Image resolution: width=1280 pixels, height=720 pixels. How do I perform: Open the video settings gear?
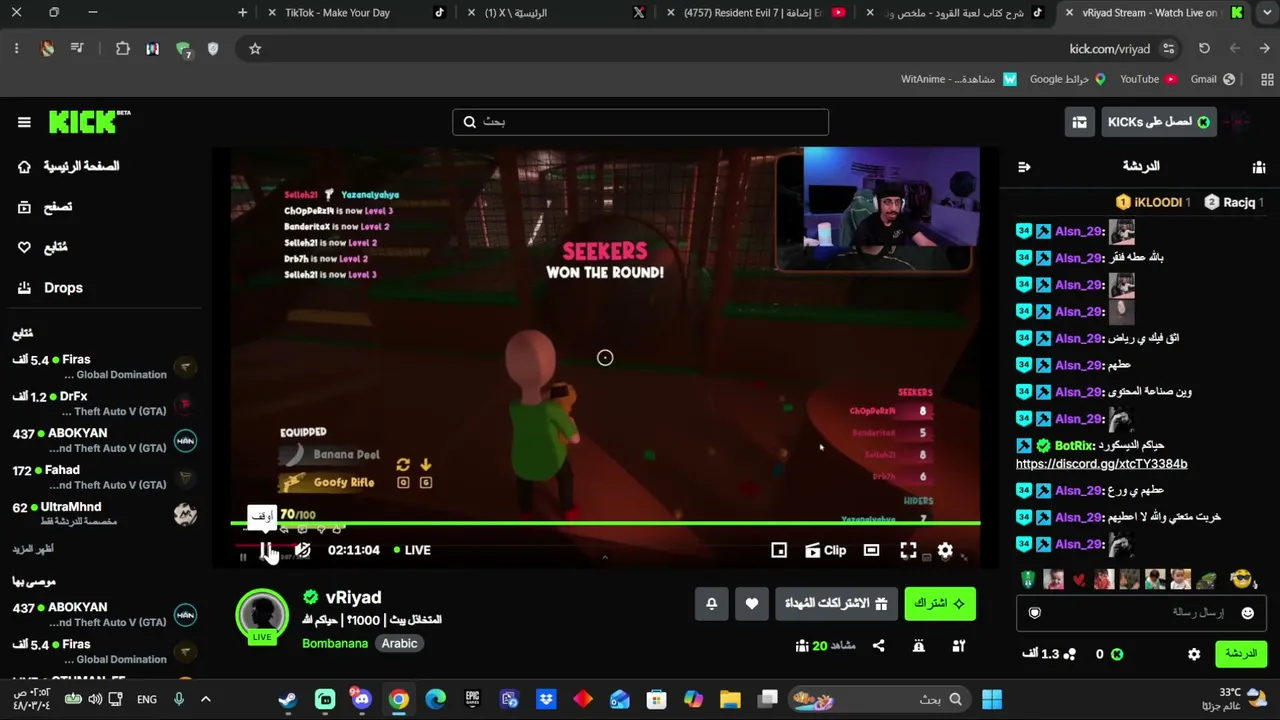(x=945, y=550)
